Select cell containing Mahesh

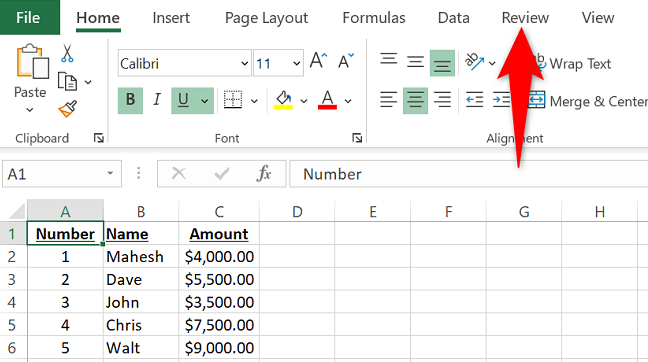point(141,257)
